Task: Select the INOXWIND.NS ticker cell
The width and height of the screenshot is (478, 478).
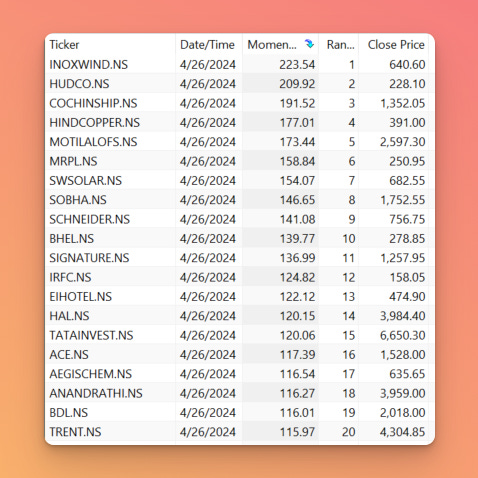Action: pos(89,64)
